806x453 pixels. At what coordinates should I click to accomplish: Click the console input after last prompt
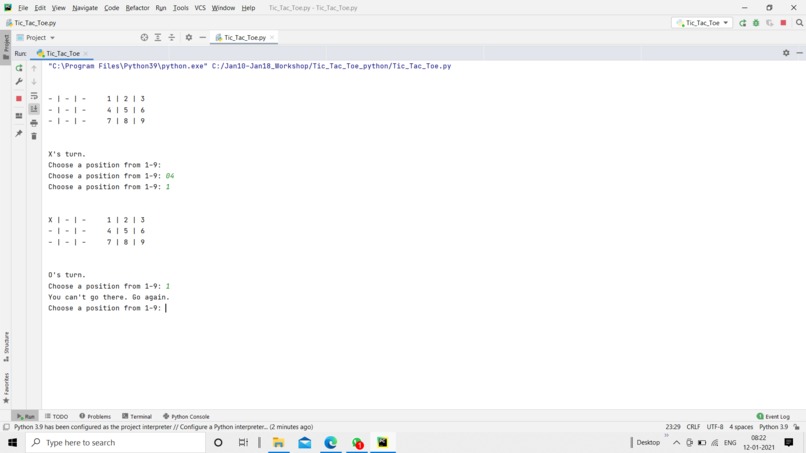coord(166,308)
